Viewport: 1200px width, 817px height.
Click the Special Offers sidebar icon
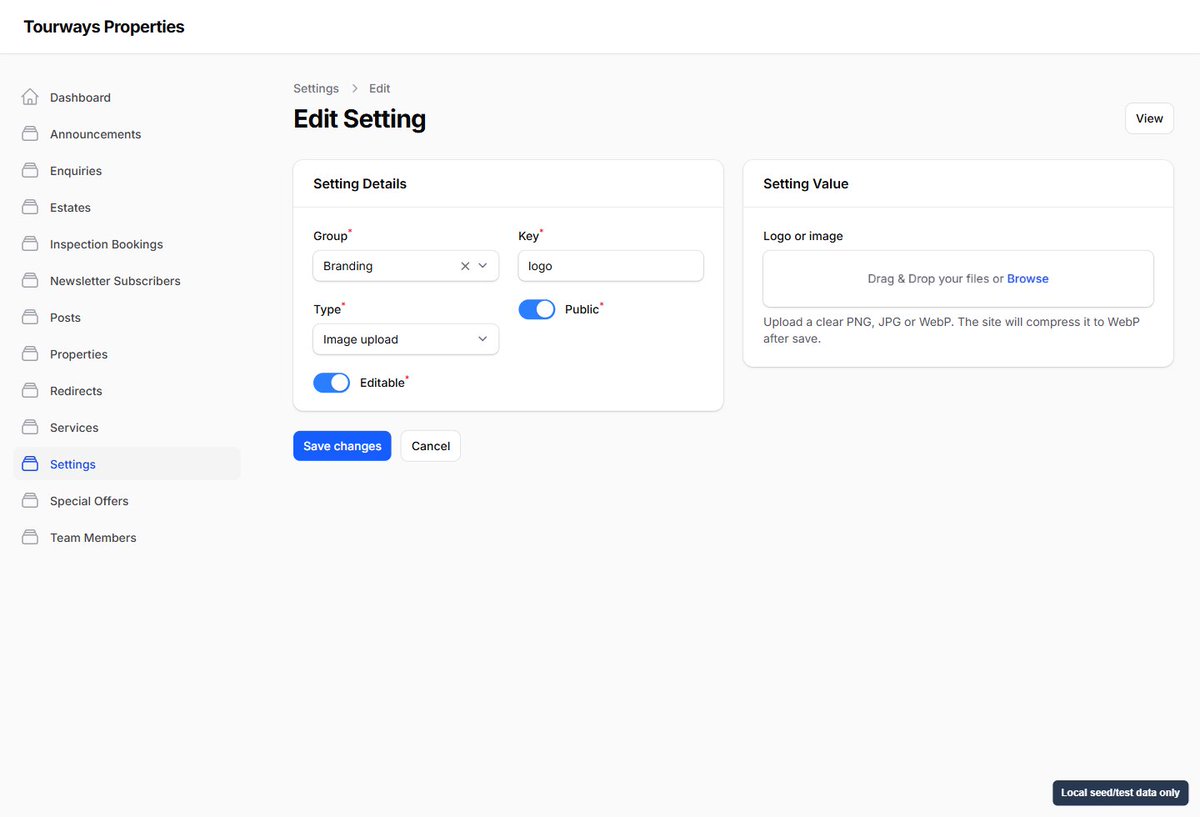[30, 501]
